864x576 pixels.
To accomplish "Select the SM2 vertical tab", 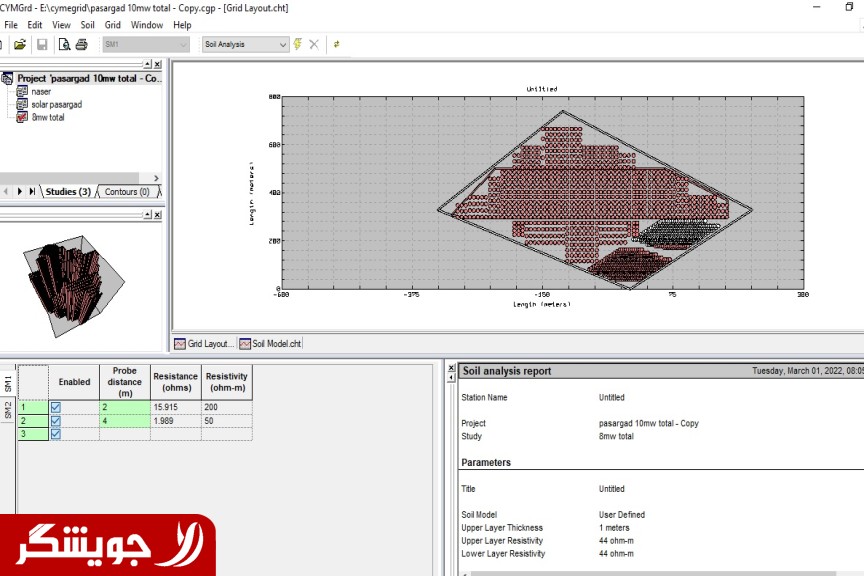I will [x=8, y=412].
